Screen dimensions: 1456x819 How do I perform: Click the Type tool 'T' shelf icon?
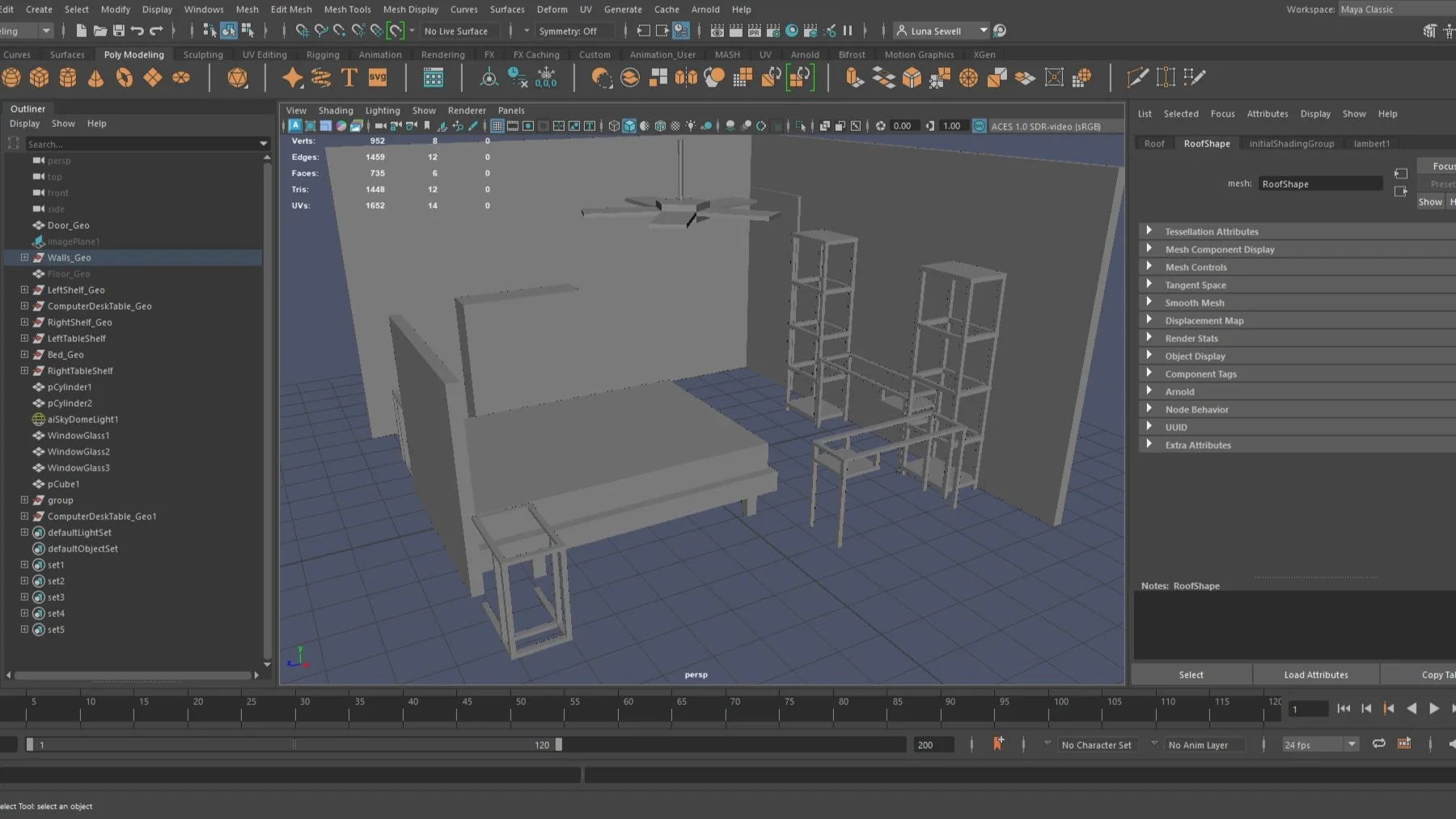[x=349, y=78]
